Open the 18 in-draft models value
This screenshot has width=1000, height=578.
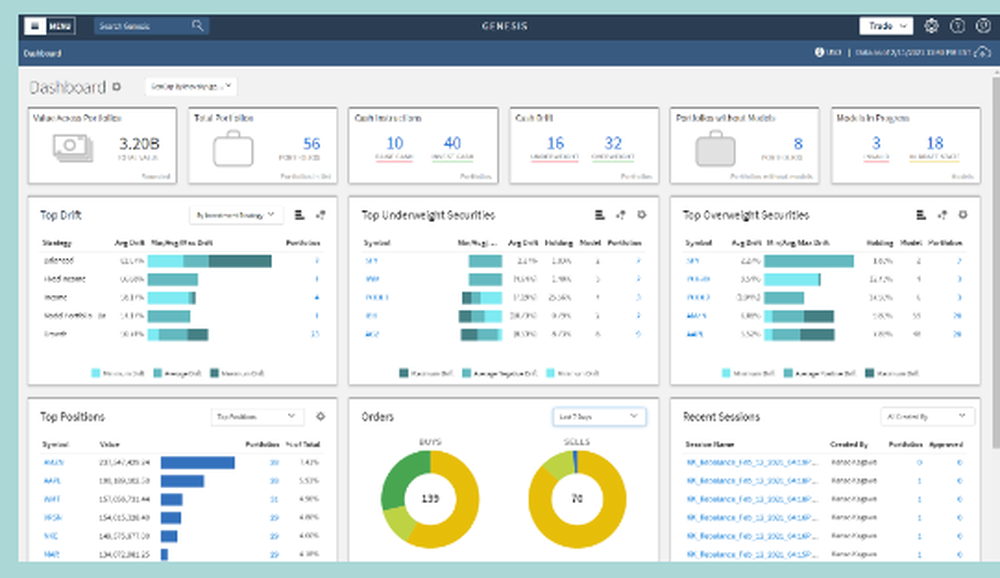pos(934,144)
